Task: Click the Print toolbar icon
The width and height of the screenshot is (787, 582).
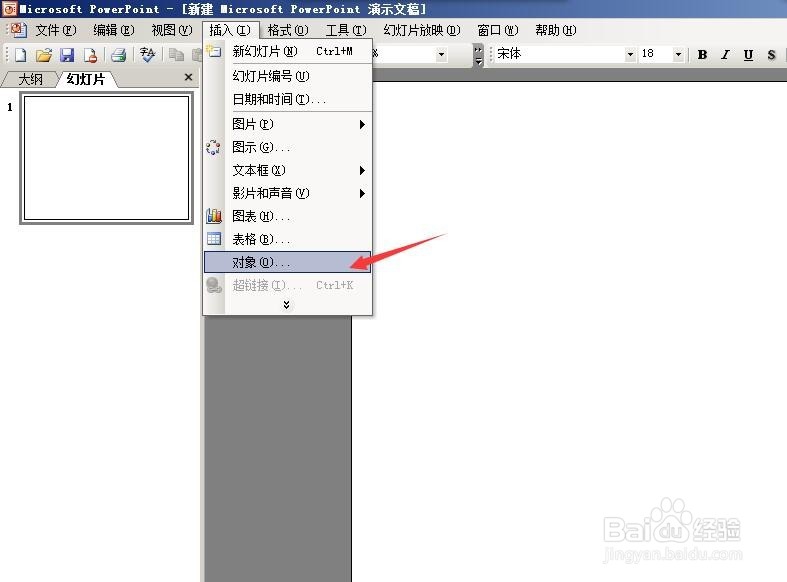Action: [x=118, y=55]
